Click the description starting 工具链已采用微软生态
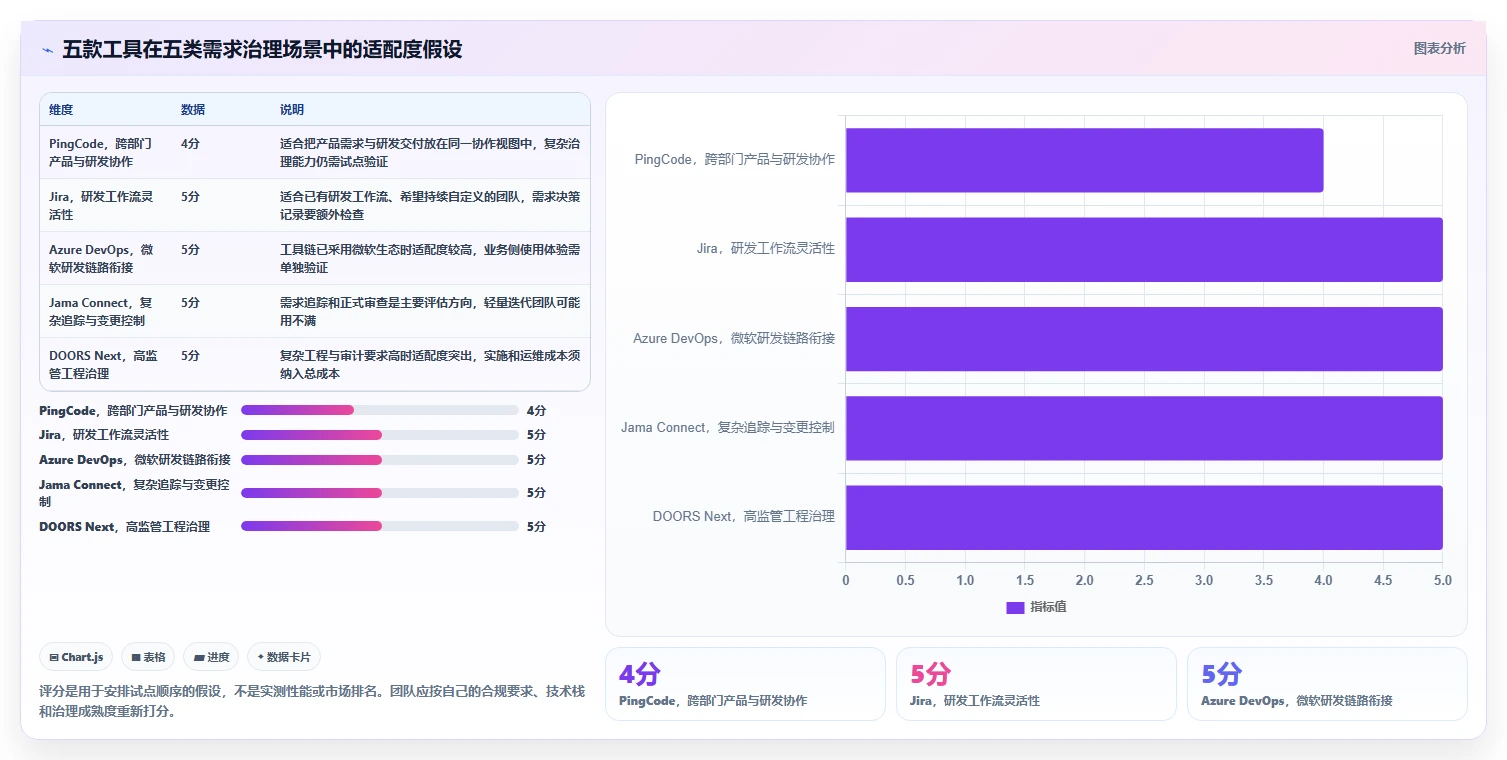1507x760 pixels. pos(430,258)
